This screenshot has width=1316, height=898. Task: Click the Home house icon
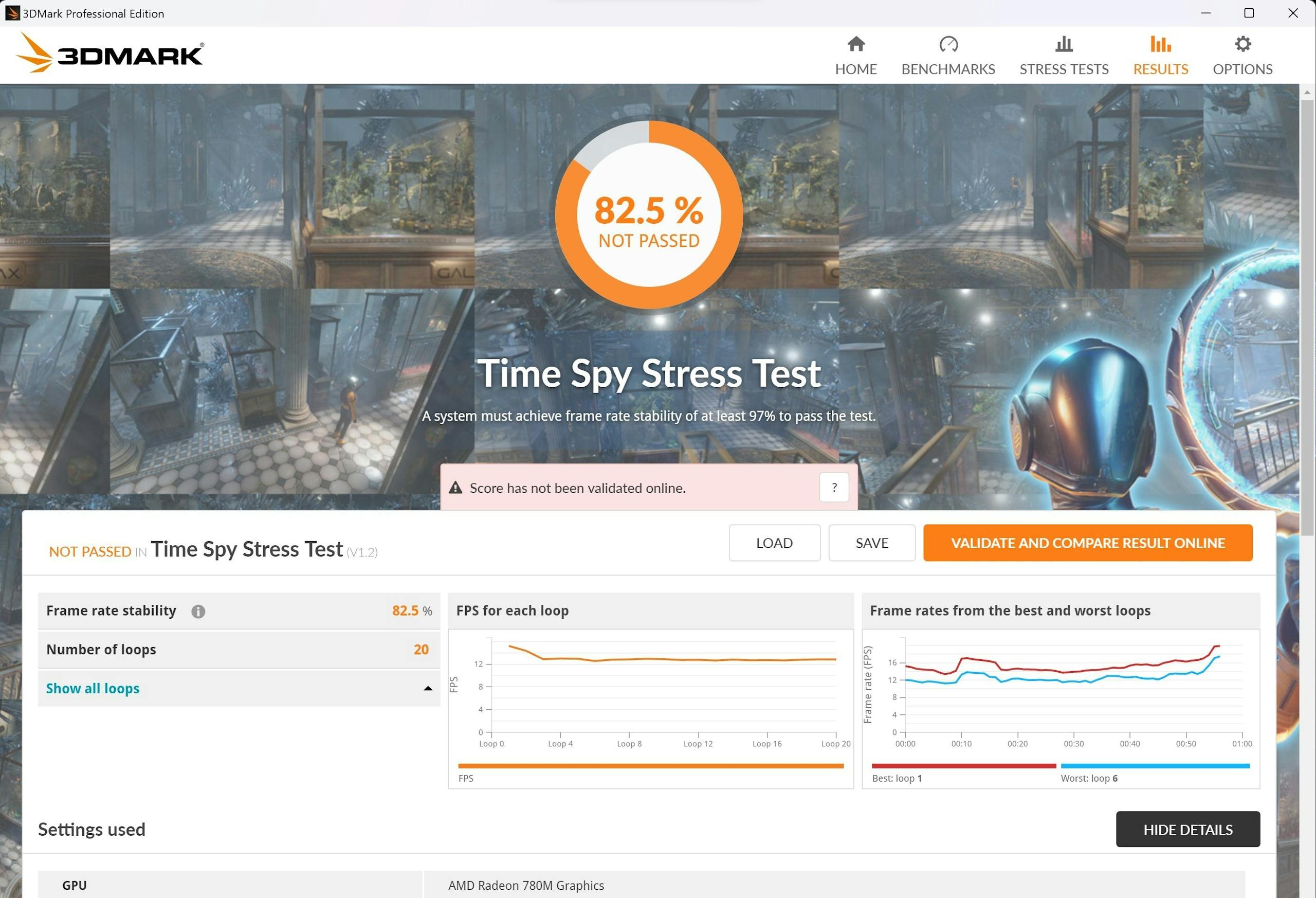(855, 44)
